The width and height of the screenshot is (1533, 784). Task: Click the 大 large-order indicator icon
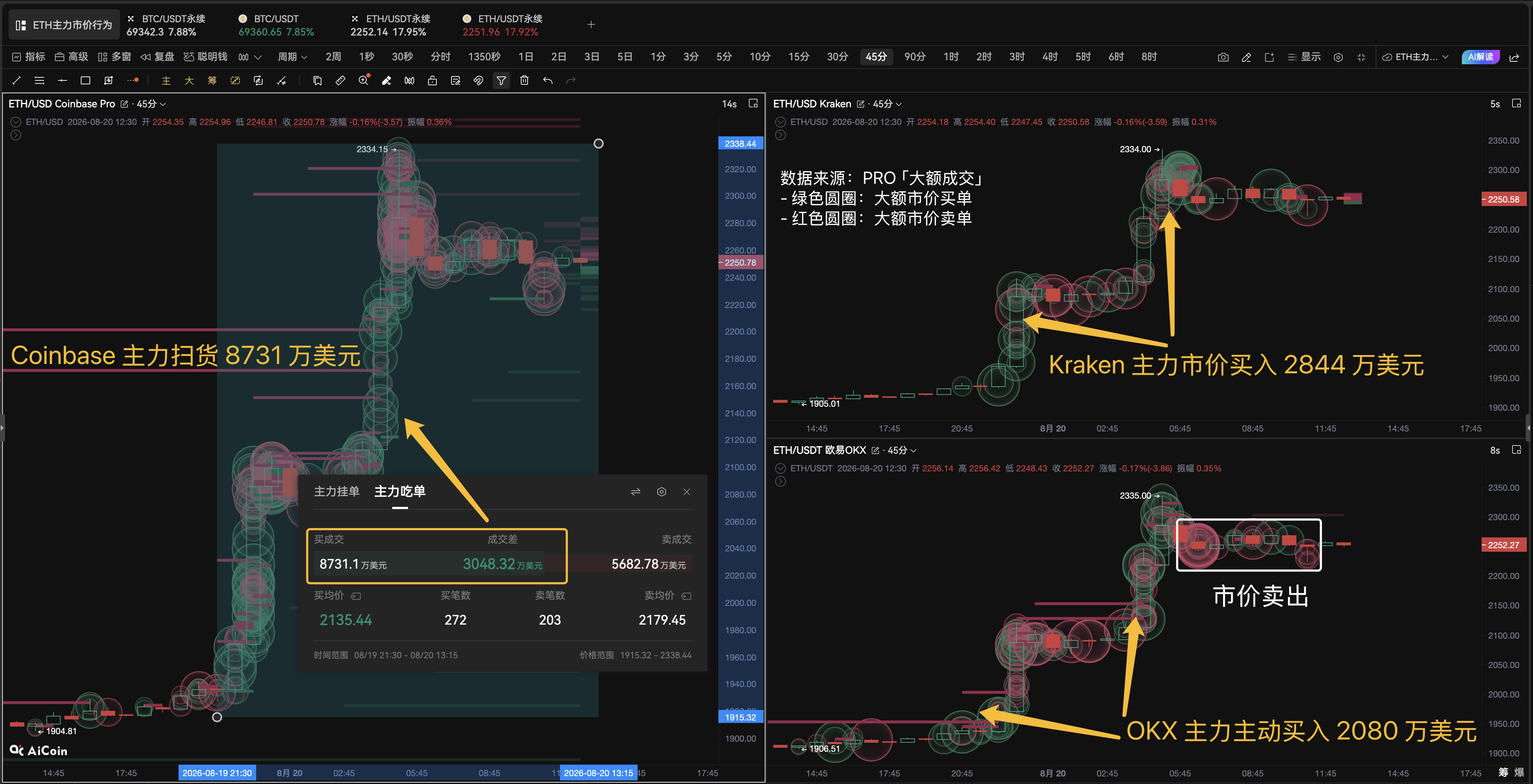point(189,80)
